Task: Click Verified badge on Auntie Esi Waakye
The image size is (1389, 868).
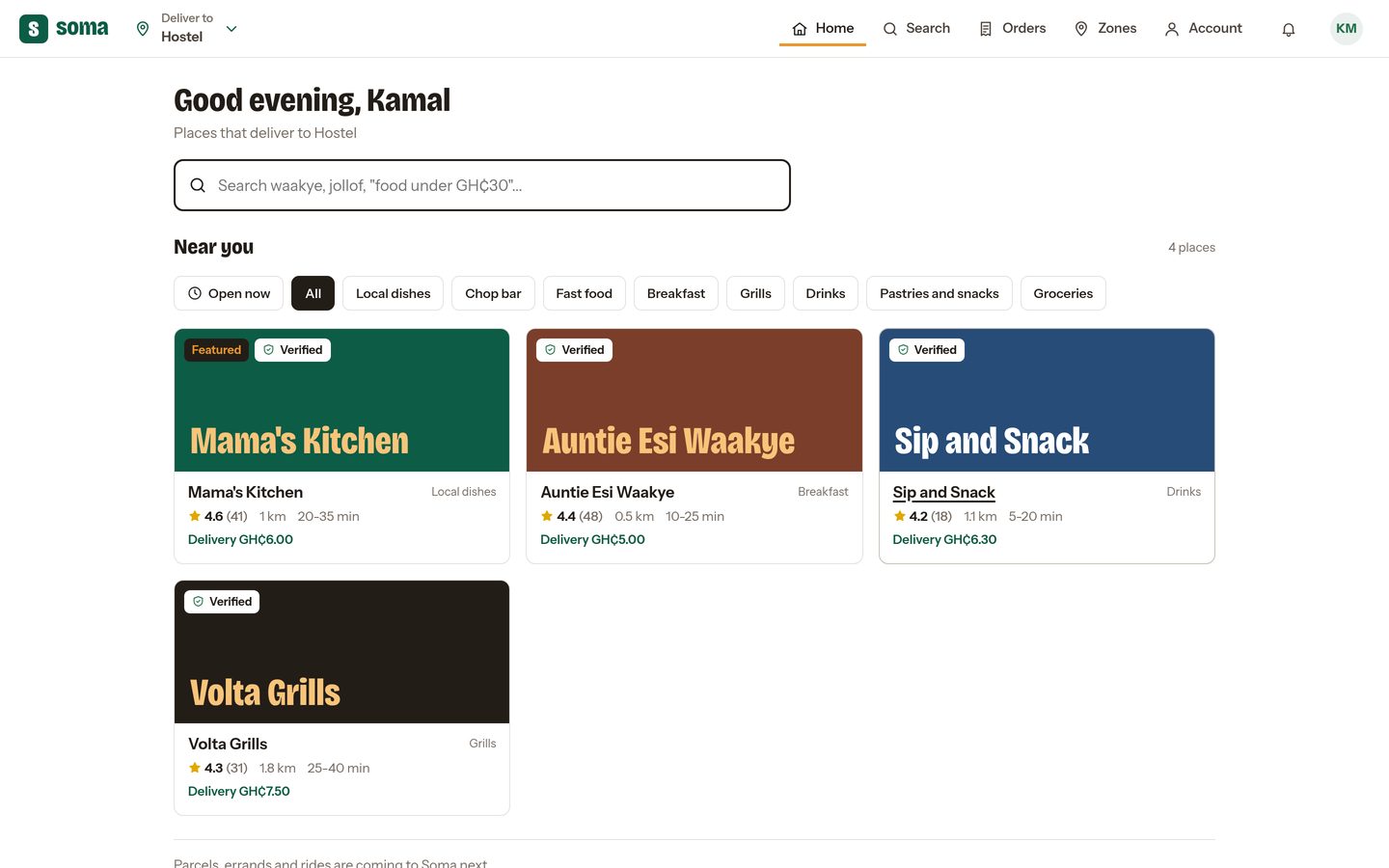Action: coord(574,350)
